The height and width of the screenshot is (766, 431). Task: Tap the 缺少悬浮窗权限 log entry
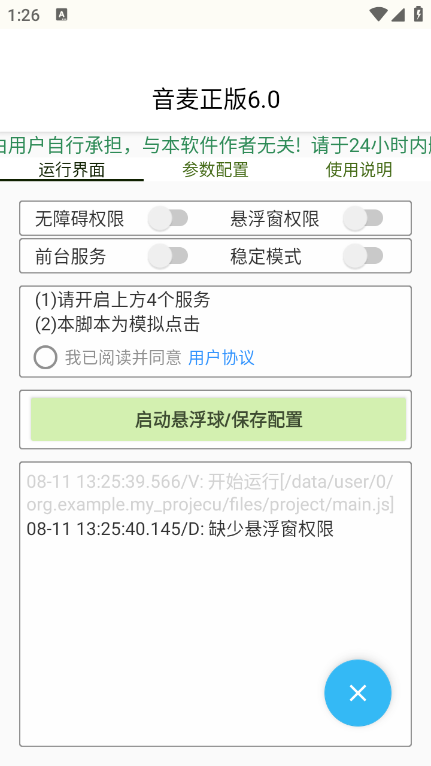180,529
